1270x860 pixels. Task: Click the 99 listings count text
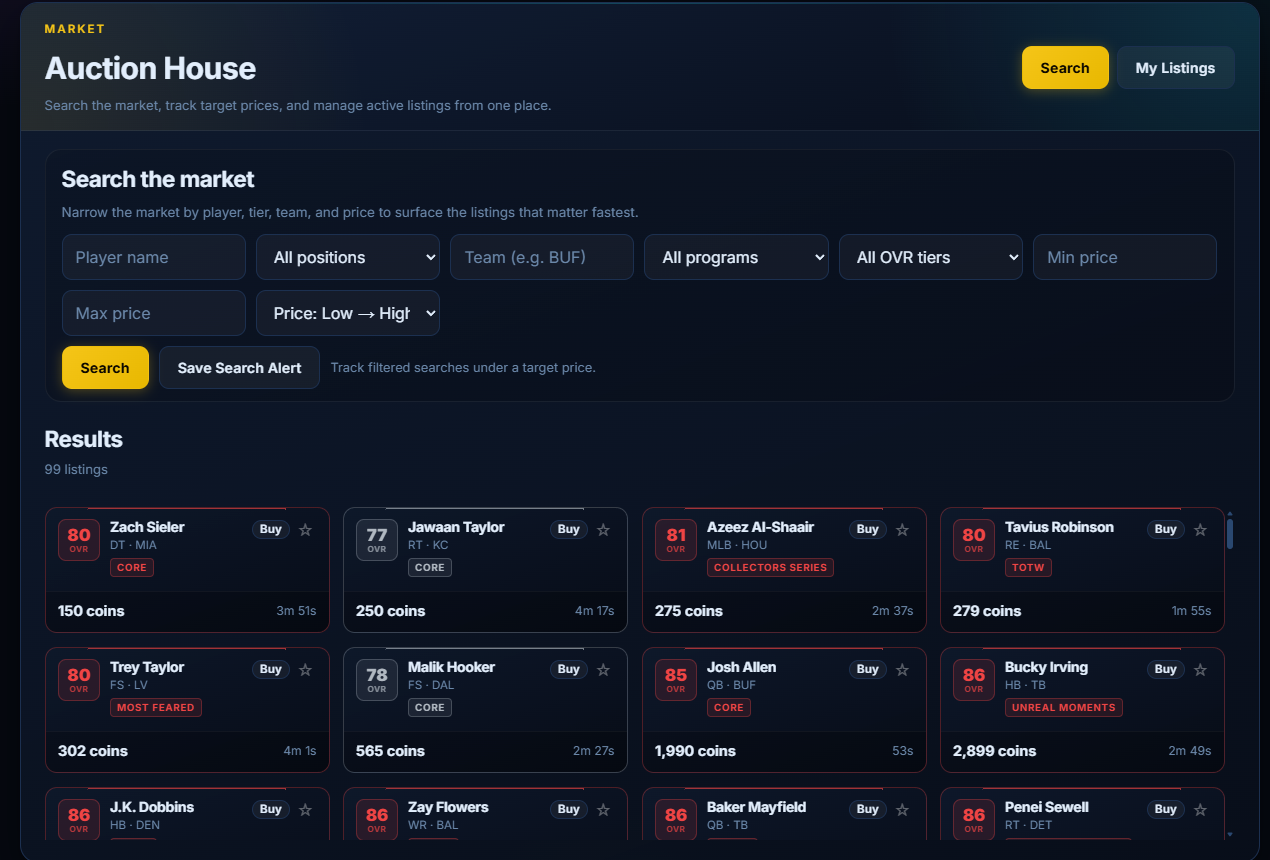(76, 469)
